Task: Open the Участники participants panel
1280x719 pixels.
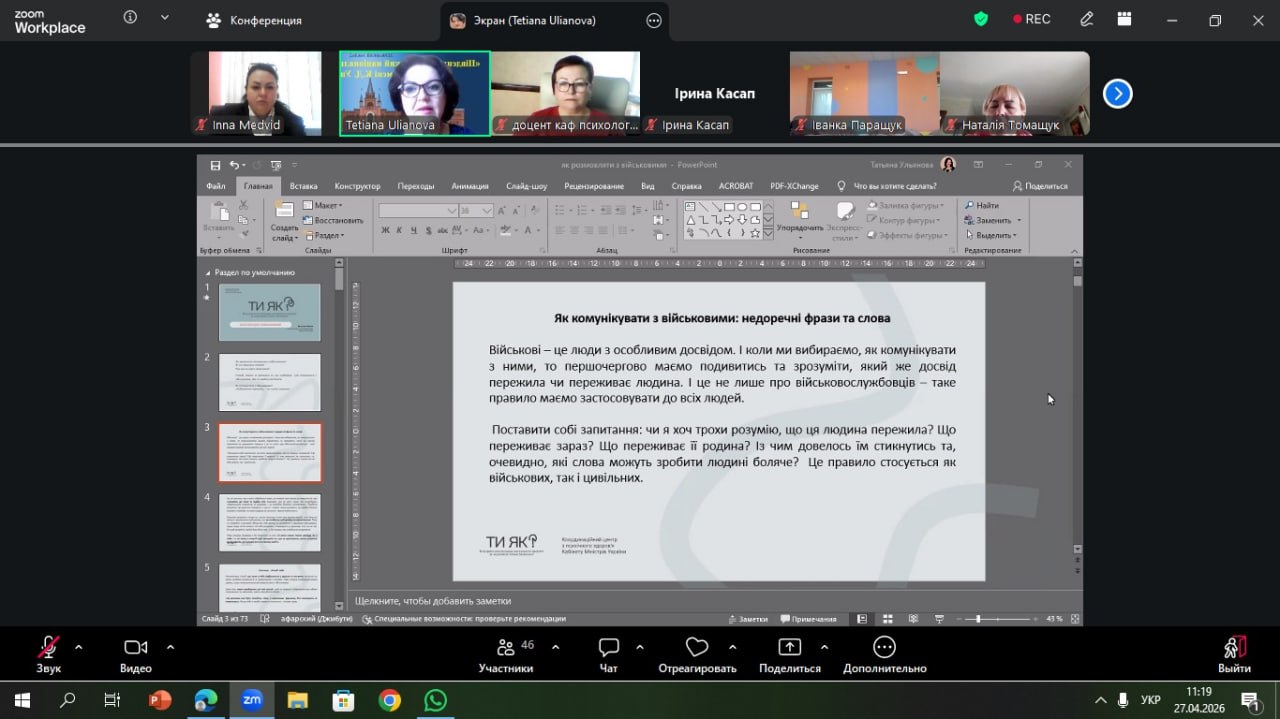Action: pos(506,648)
